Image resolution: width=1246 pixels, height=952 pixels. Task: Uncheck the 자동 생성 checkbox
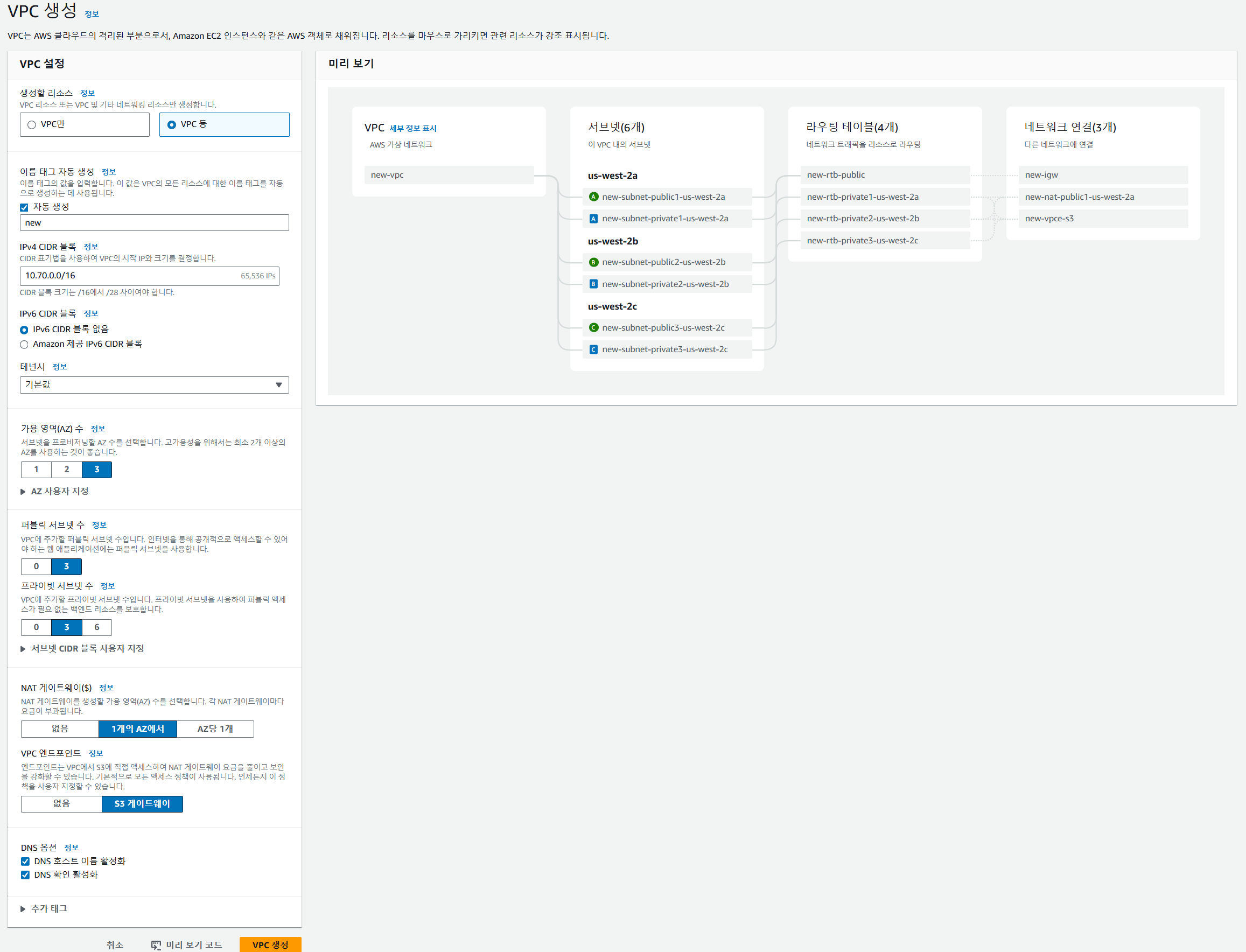(24, 207)
